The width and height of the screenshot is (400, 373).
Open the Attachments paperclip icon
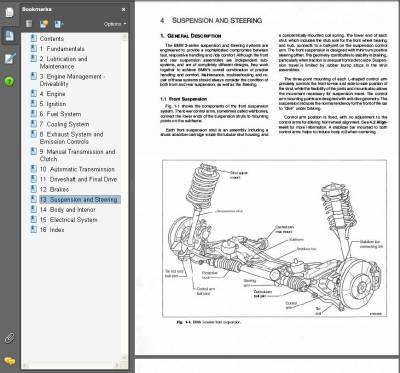(x=9, y=338)
